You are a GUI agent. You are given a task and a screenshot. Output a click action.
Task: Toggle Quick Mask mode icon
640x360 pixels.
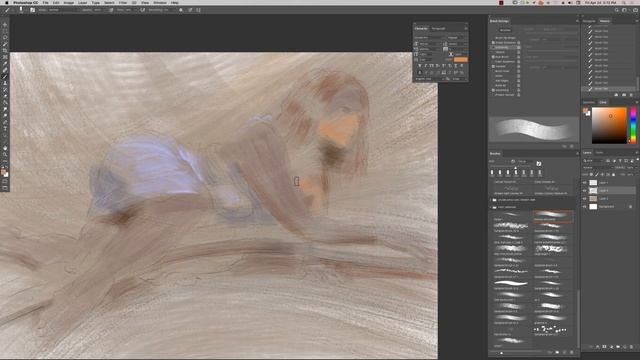(5, 182)
